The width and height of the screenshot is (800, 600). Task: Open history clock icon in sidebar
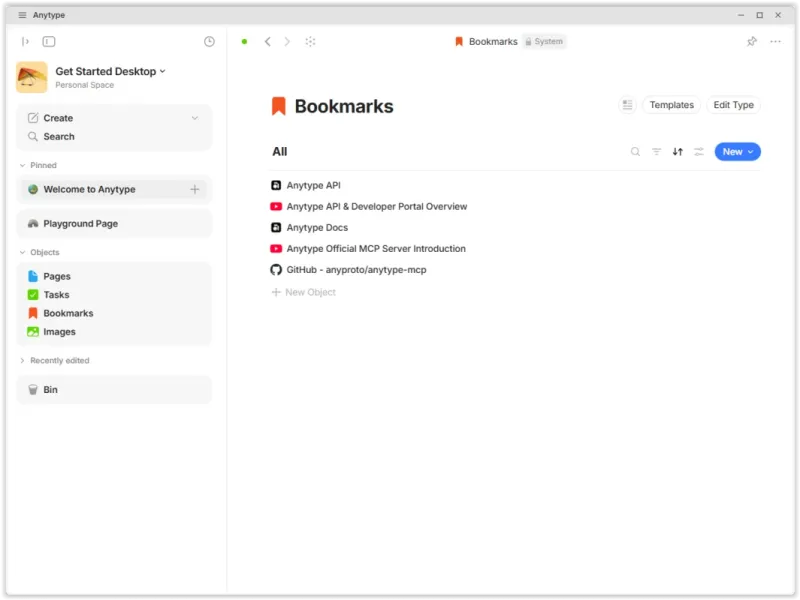209,41
